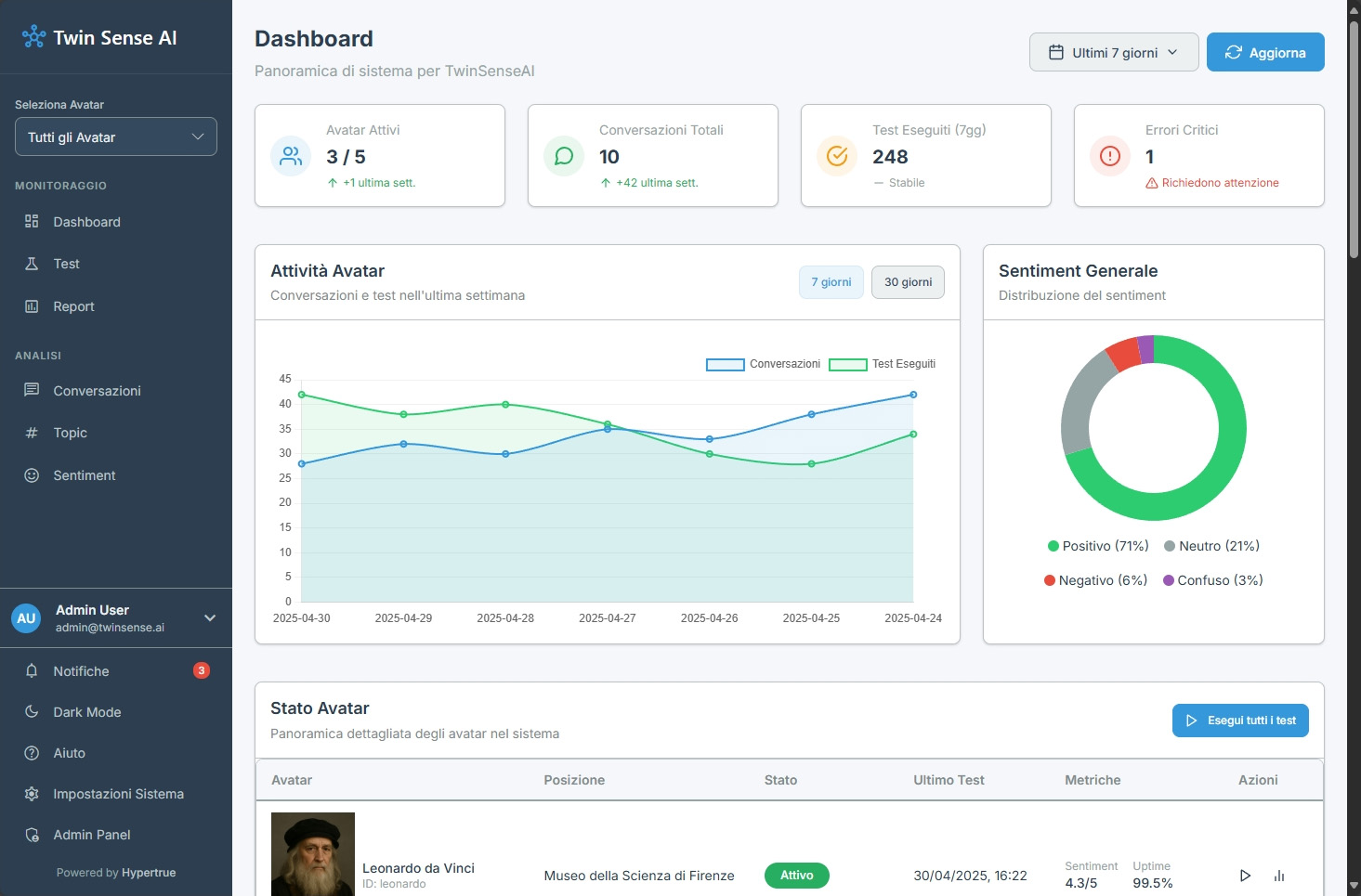Switch chart to 30 giorni
1361x896 pixels.
click(x=908, y=282)
